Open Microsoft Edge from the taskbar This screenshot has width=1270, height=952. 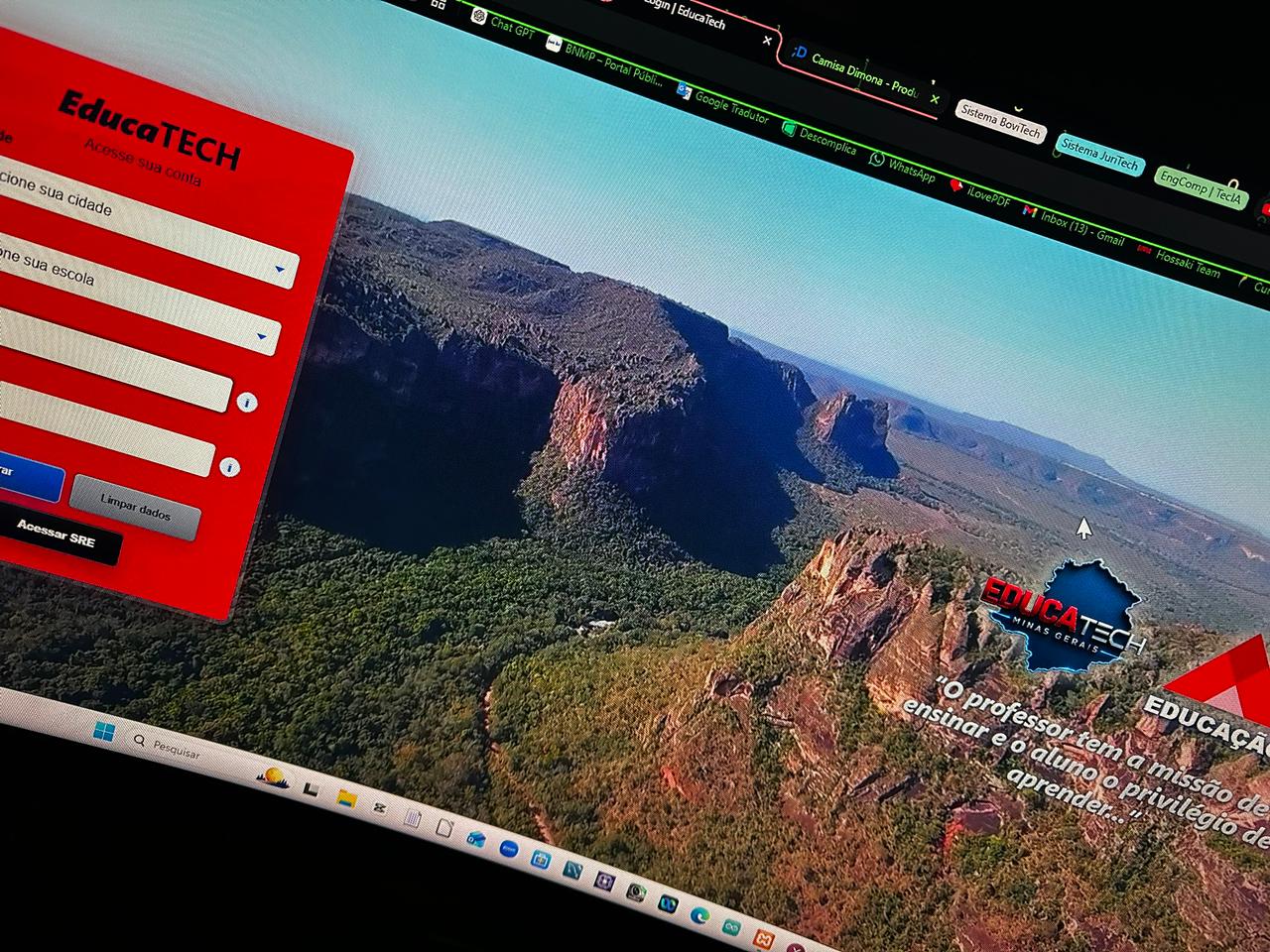tap(699, 915)
